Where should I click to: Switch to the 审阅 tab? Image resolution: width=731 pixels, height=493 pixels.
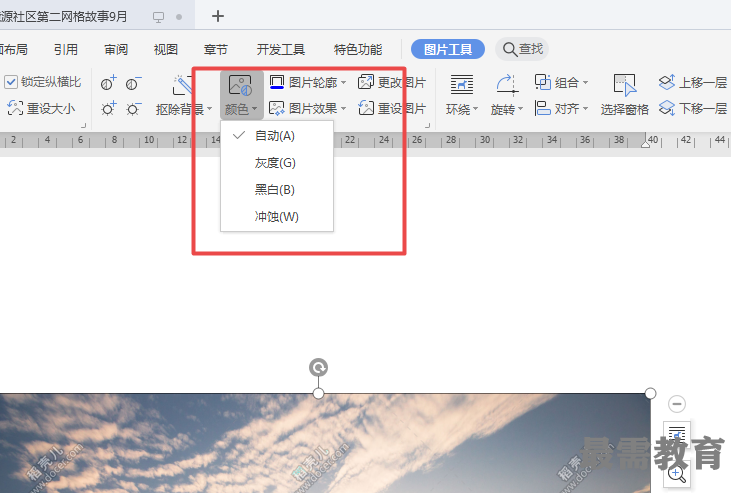click(x=116, y=49)
